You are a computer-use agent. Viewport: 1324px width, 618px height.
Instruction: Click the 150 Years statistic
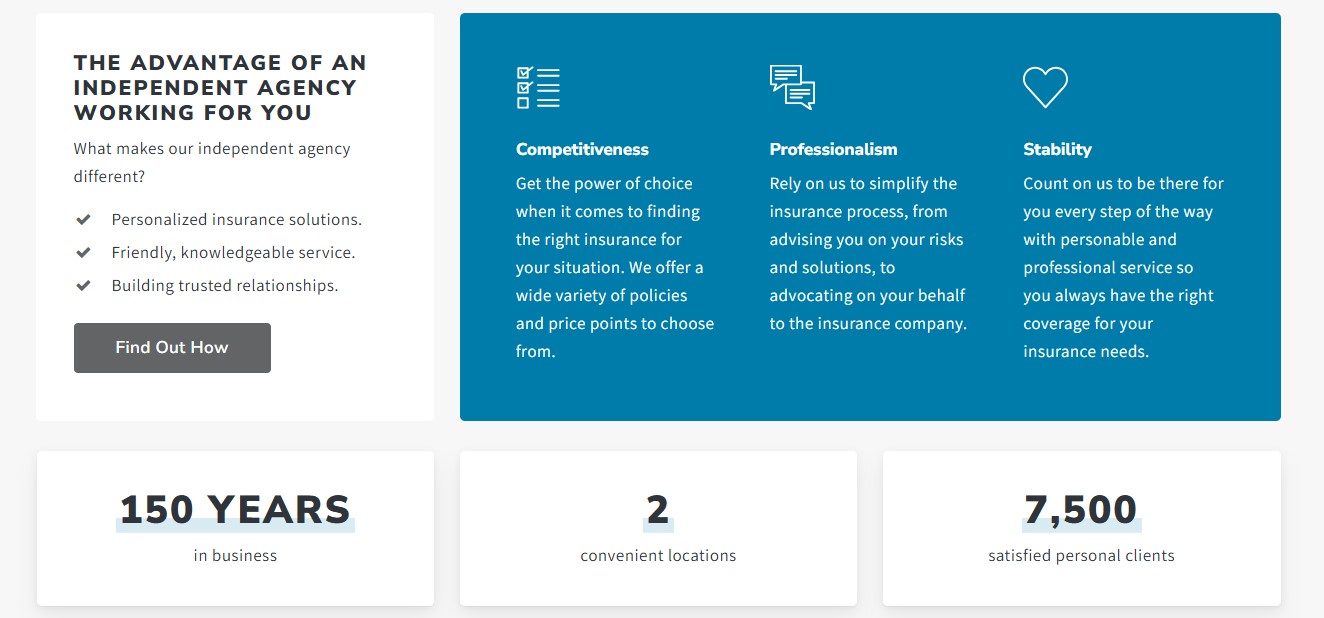click(x=235, y=510)
